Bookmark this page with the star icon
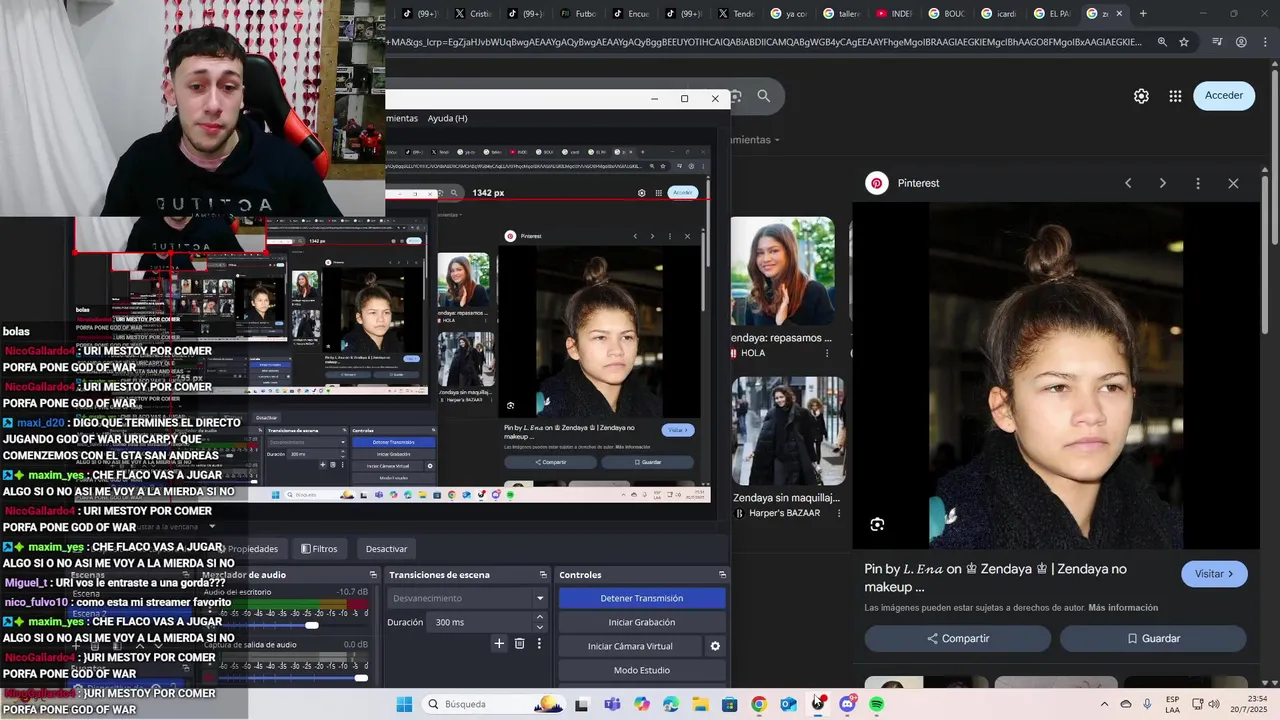 [1184, 42]
